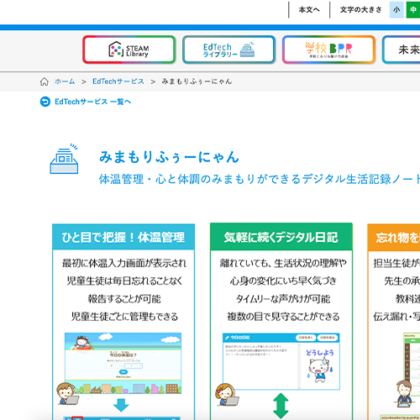
Task: Open the 今日の日記 diary screenshot thumbnail
Action: [281, 361]
